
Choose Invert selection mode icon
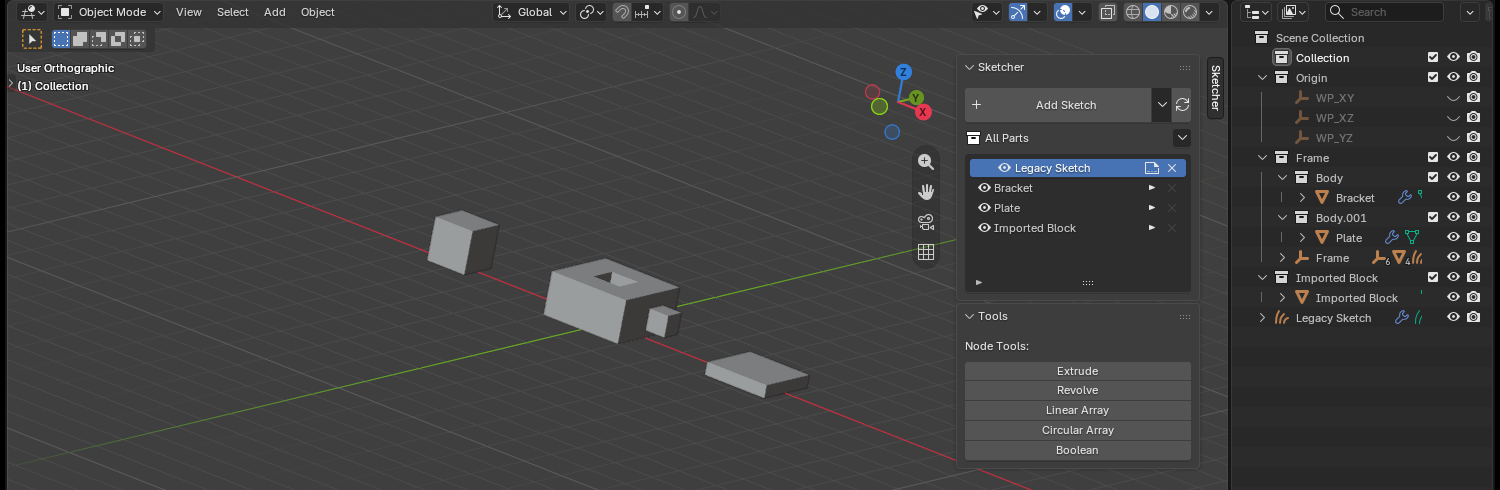pos(118,39)
